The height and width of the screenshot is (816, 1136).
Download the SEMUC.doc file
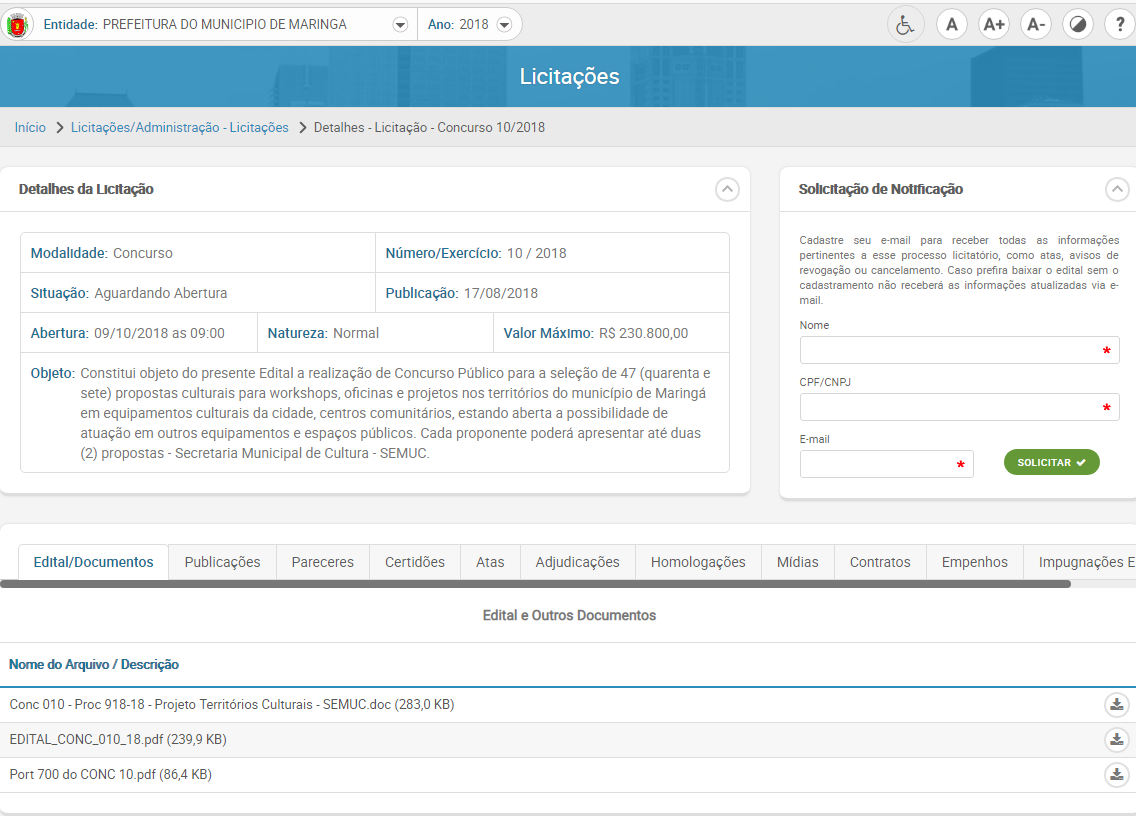point(1116,705)
